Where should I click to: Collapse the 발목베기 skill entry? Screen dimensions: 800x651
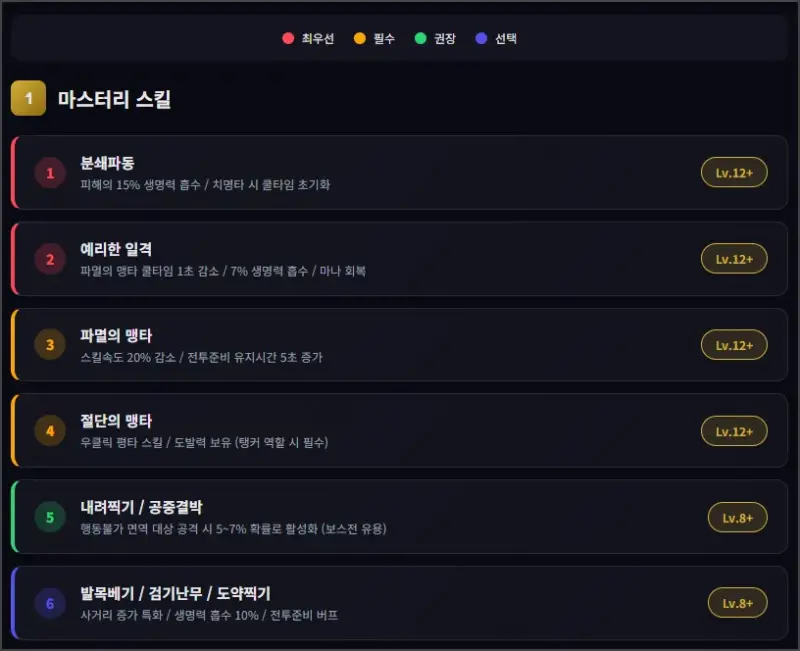400,603
